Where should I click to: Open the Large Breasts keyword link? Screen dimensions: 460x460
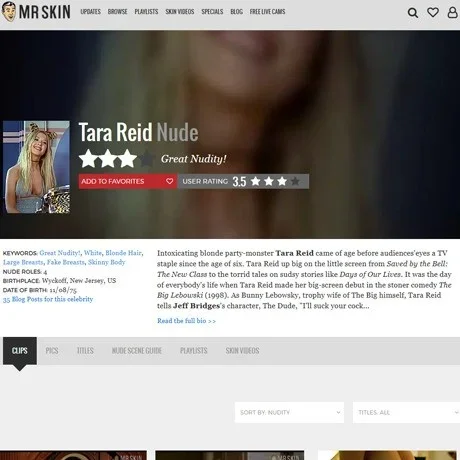[23, 262]
